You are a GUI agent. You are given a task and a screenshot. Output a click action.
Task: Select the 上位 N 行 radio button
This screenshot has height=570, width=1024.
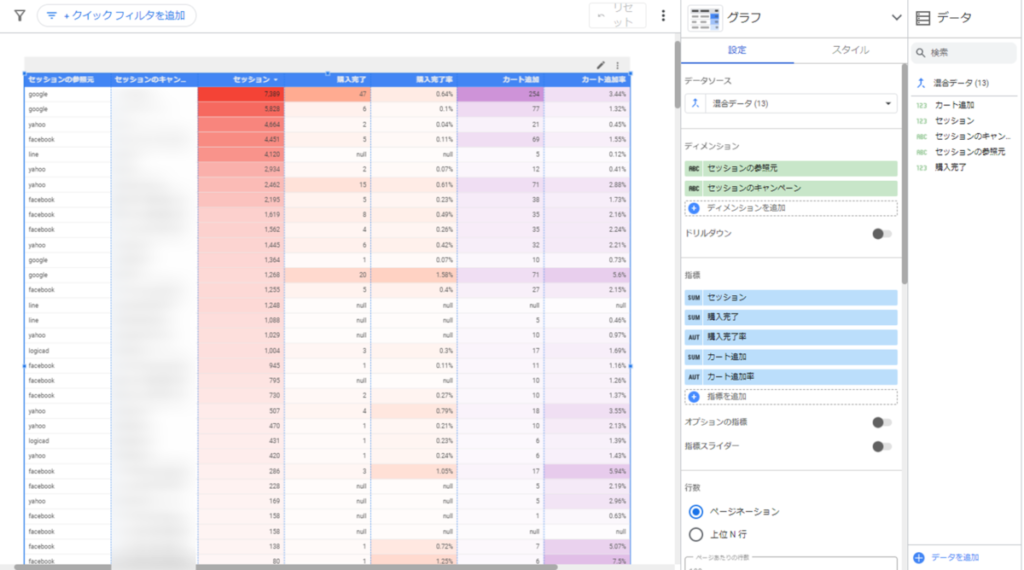tap(696, 534)
